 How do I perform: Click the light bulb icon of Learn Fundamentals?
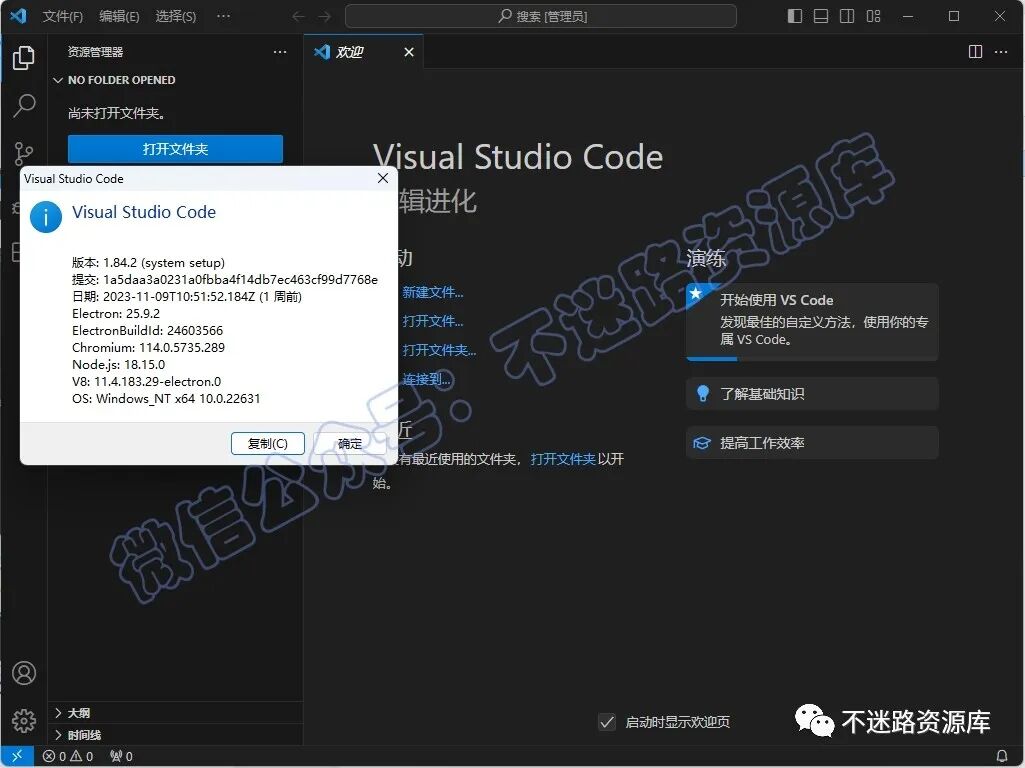[703, 393]
